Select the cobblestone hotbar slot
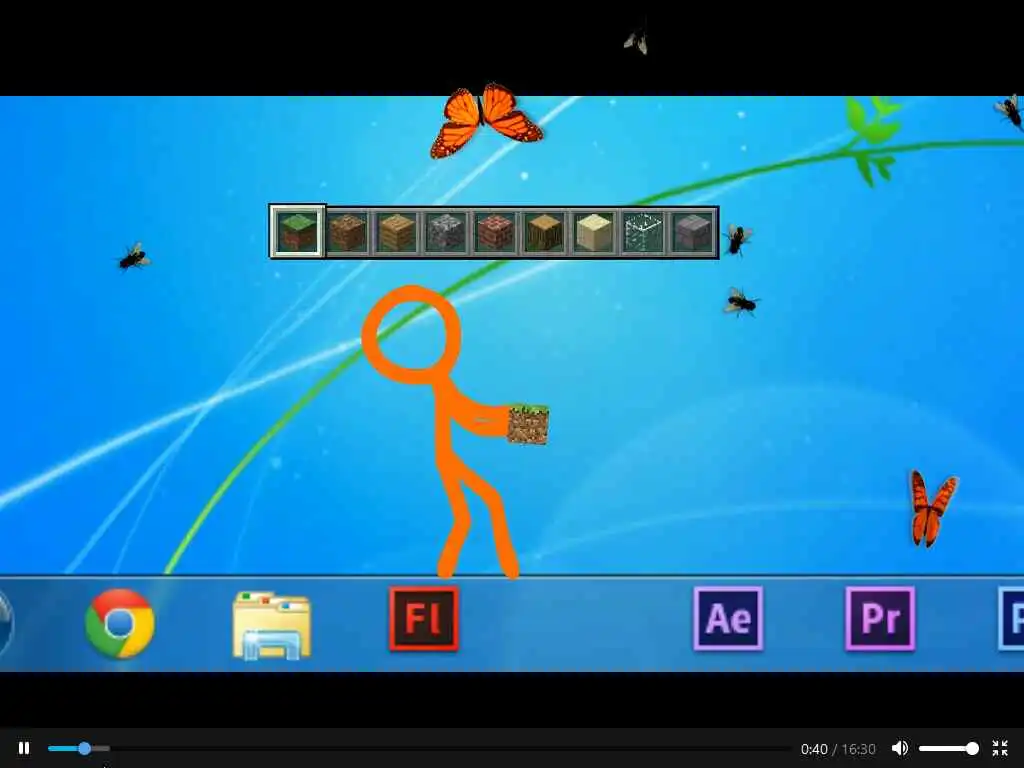The width and height of the screenshot is (1024, 768). tap(446, 232)
